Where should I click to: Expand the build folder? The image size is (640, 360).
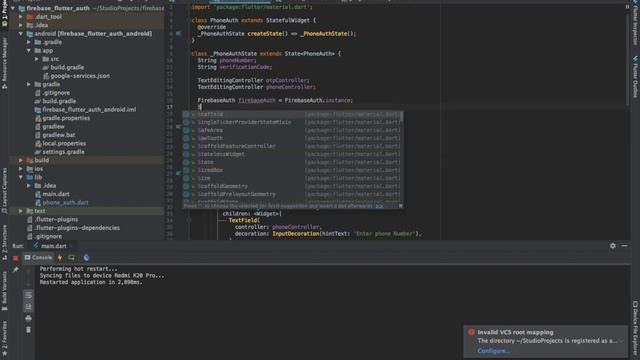click(20, 160)
